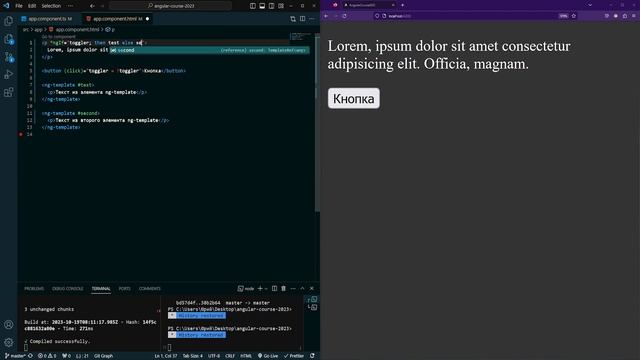
Task: Toggle secondary side bar layout icon
Action: point(271,6)
